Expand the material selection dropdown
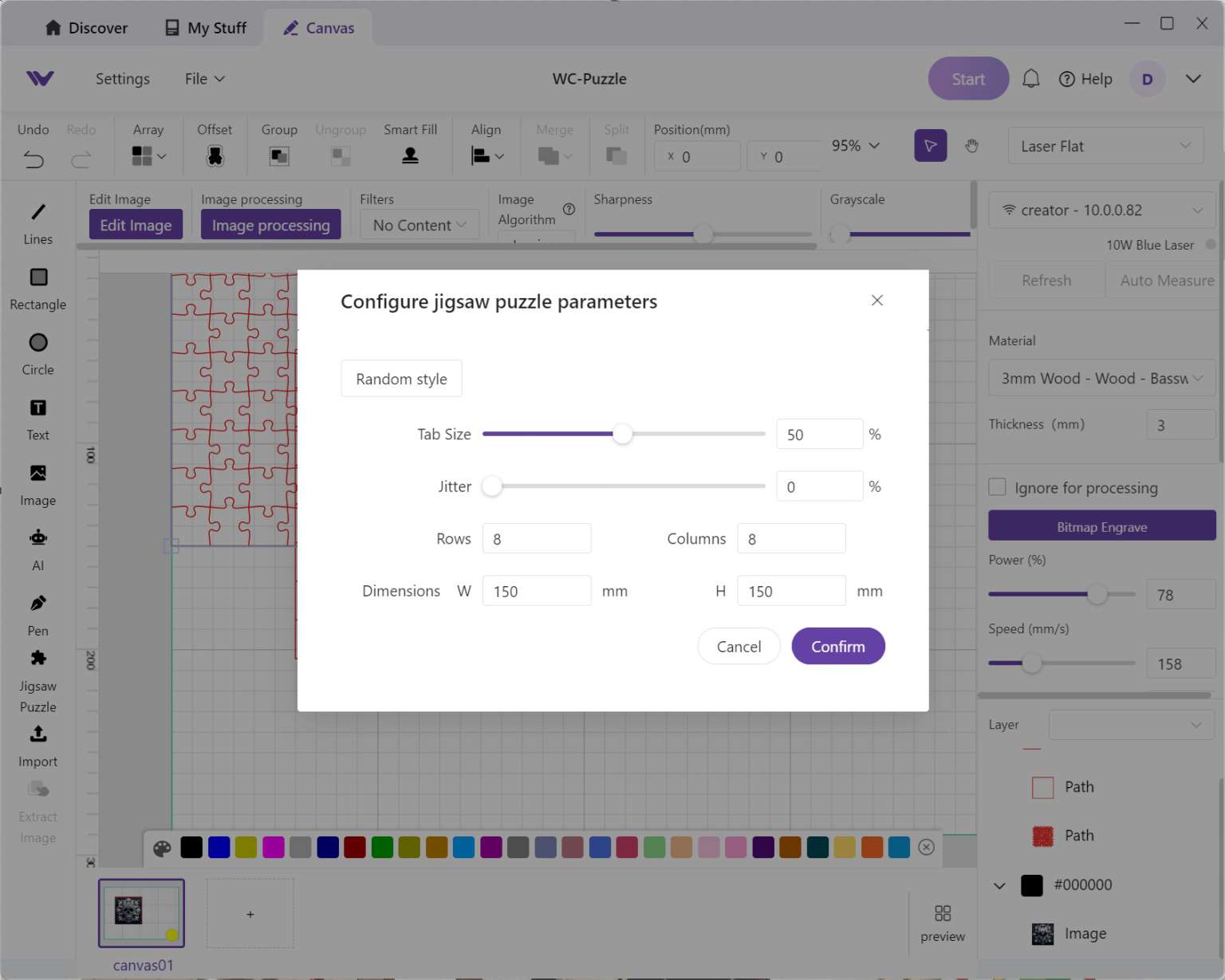Screen dimensions: 1225x980 [x=1101, y=379]
